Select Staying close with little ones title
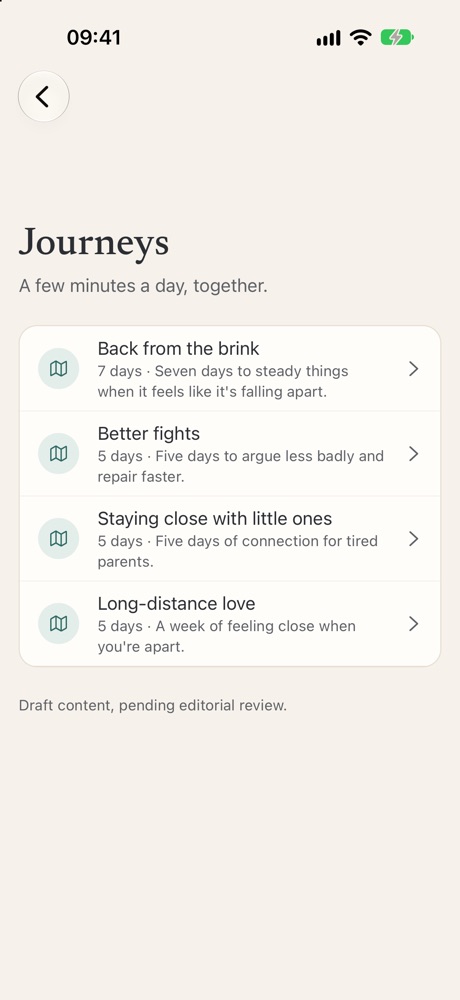 point(215,518)
